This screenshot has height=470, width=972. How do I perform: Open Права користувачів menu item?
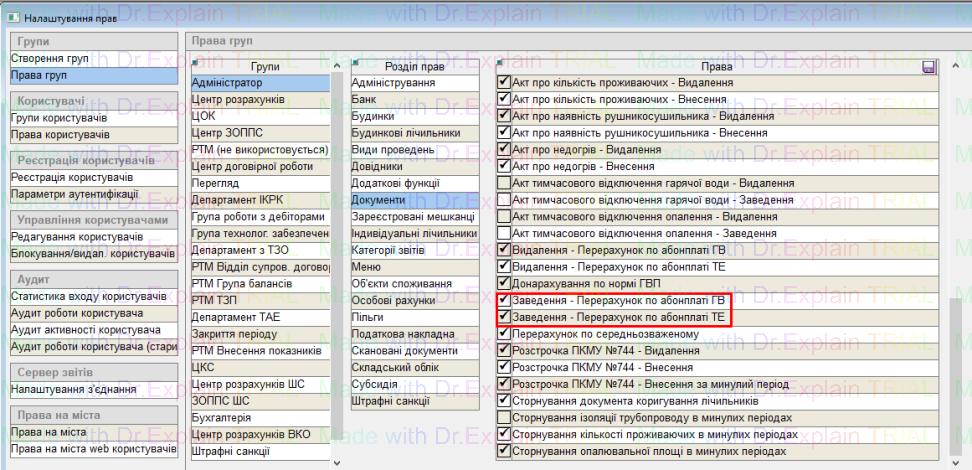point(60,135)
